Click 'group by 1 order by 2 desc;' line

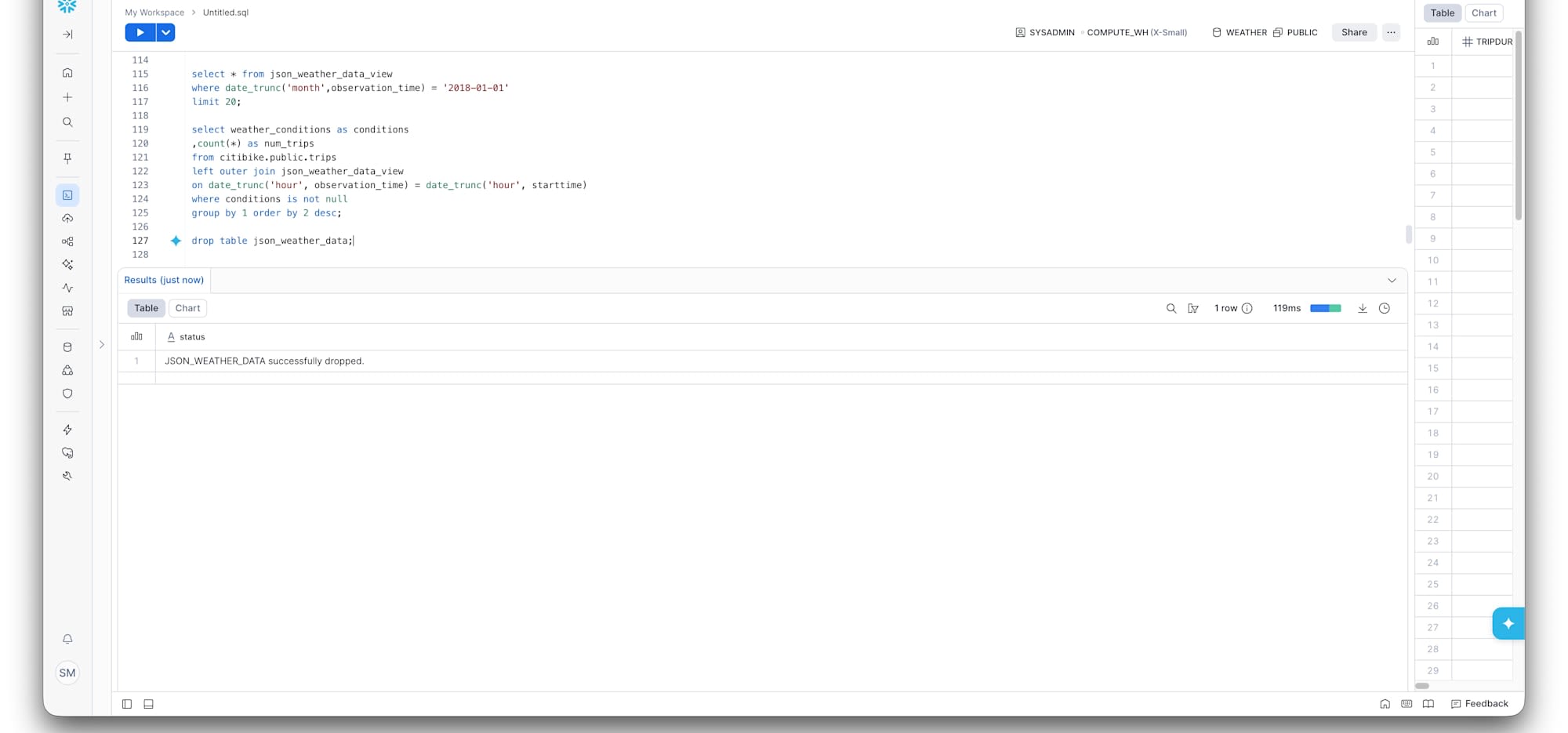267,213
